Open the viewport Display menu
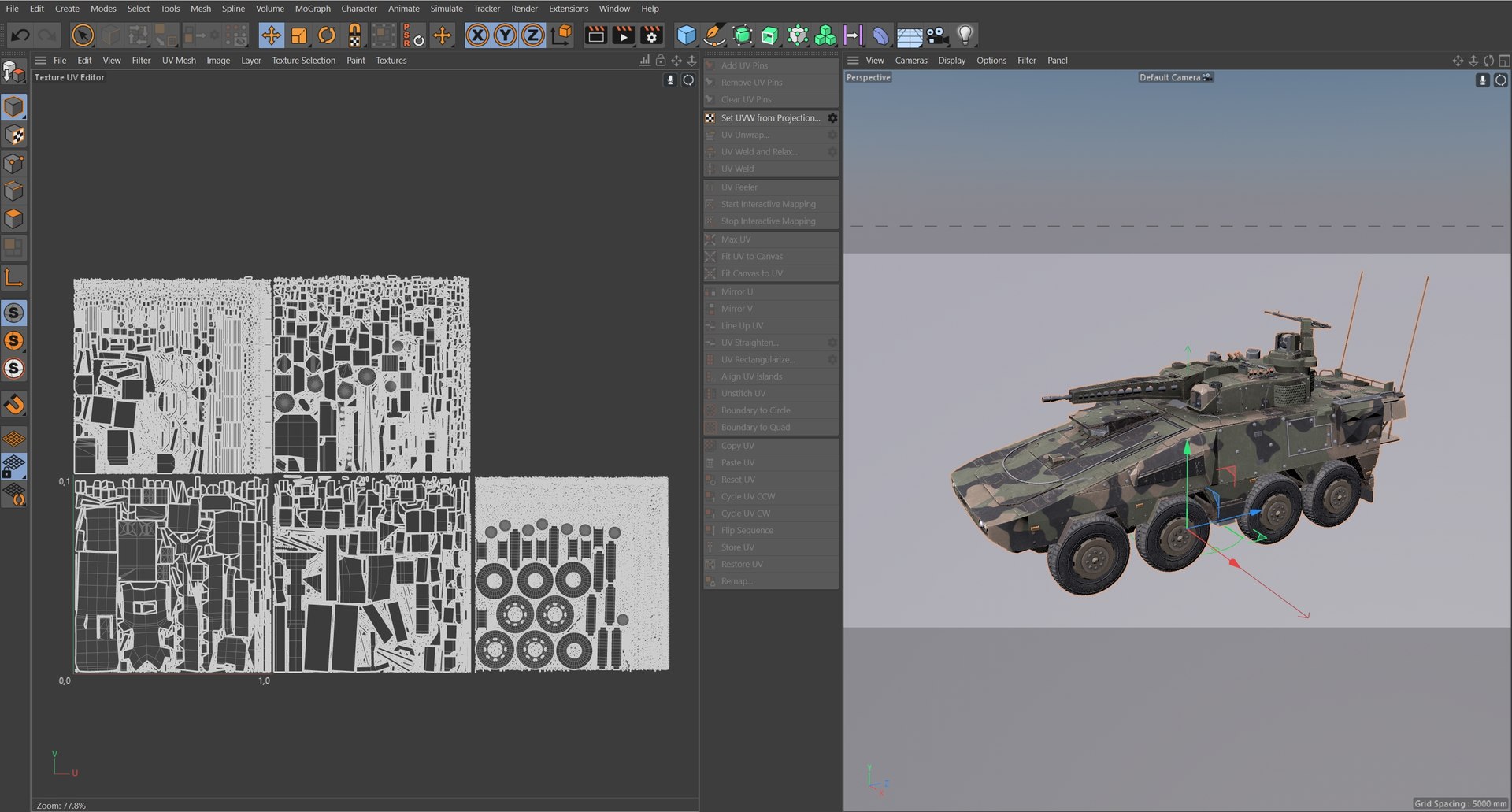1512x812 pixels. pos(951,61)
